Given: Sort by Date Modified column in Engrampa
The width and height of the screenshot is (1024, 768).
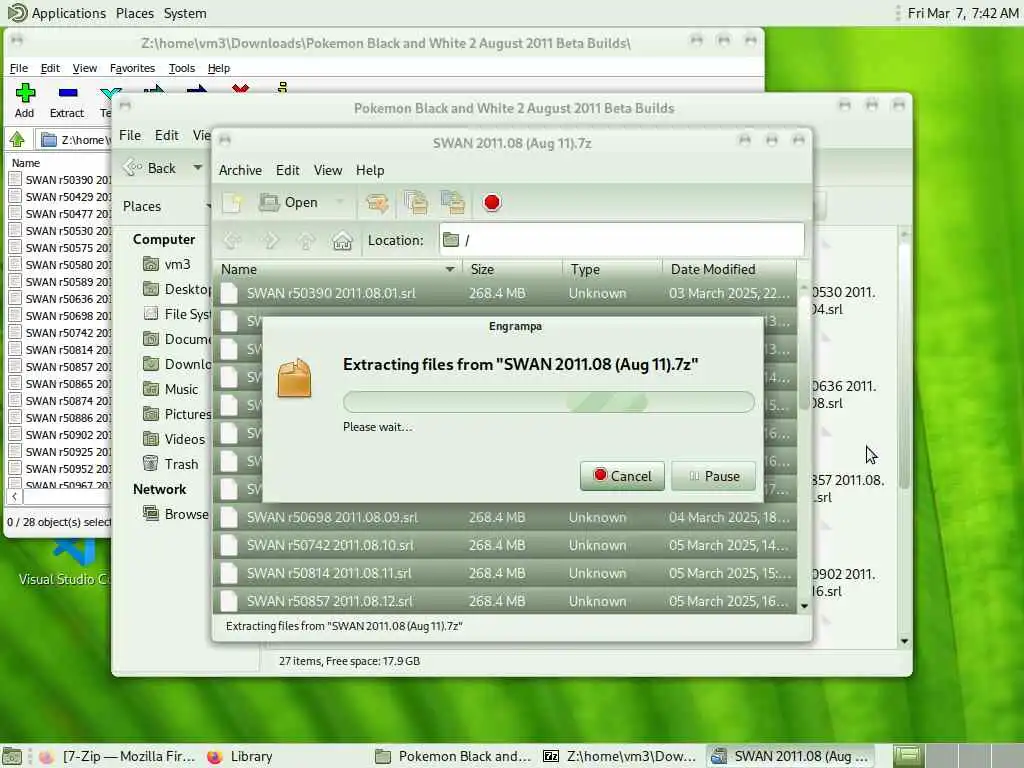Looking at the screenshot, I should [729, 269].
